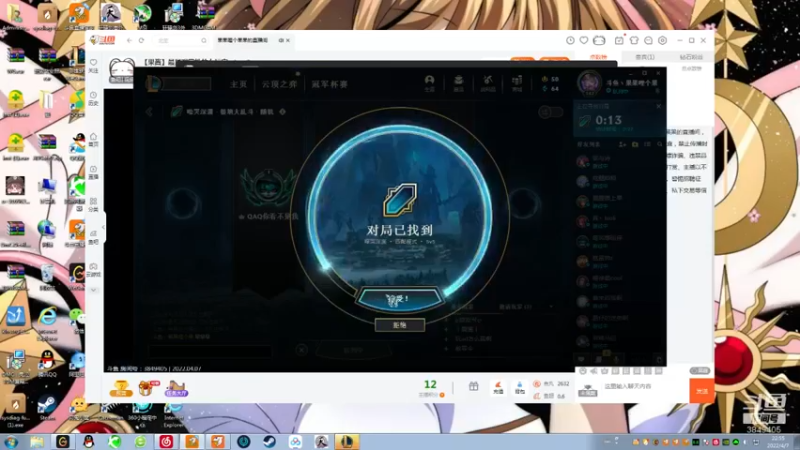Refresh the Douyu page
The width and height of the screenshot is (800, 450).
click(141, 40)
